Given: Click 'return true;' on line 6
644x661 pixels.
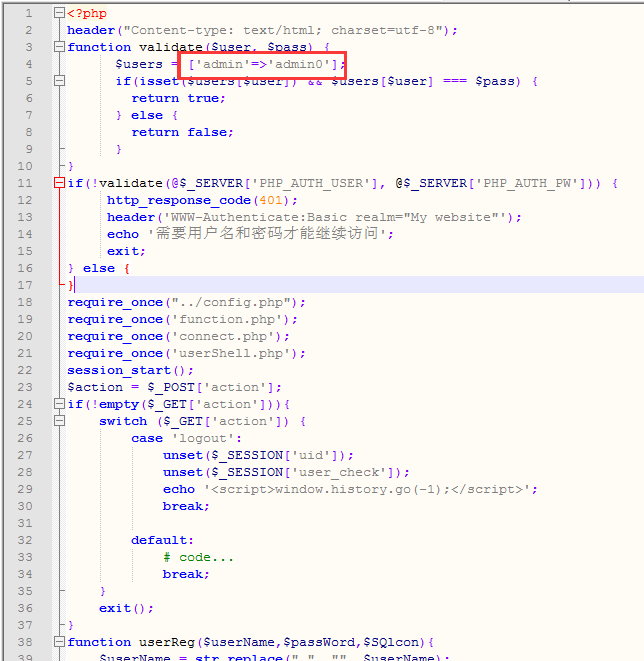Looking at the screenshot, I should (178, 98).
